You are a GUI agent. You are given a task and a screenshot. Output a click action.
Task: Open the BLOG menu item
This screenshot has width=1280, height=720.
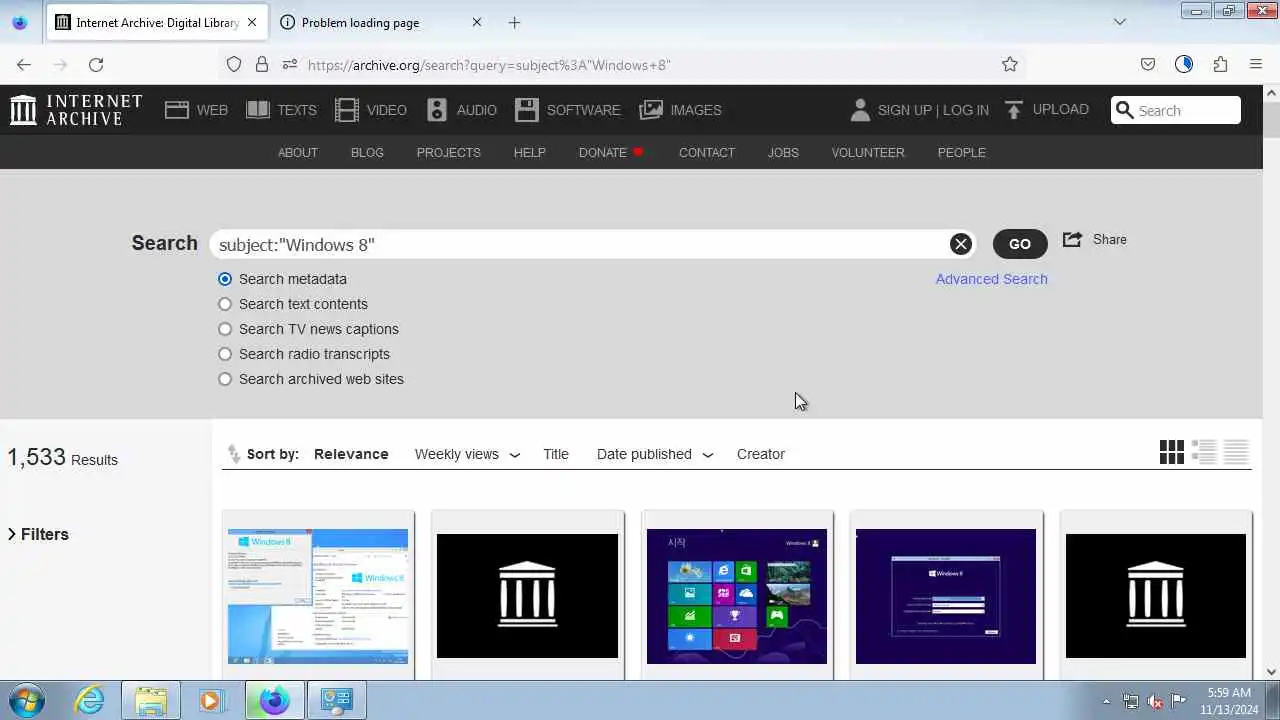(367, 152)
